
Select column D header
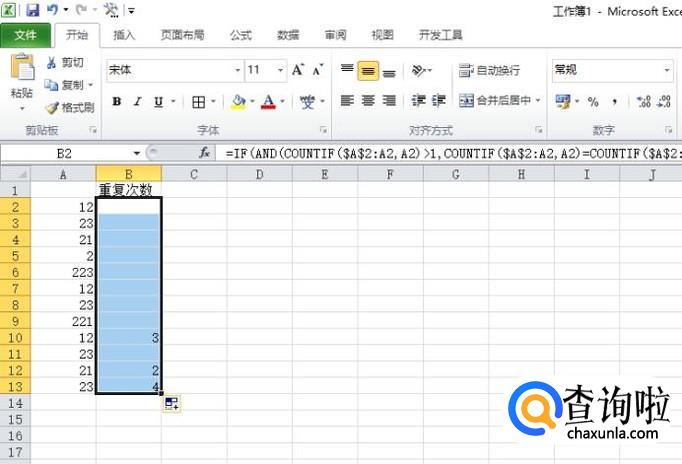260,174
